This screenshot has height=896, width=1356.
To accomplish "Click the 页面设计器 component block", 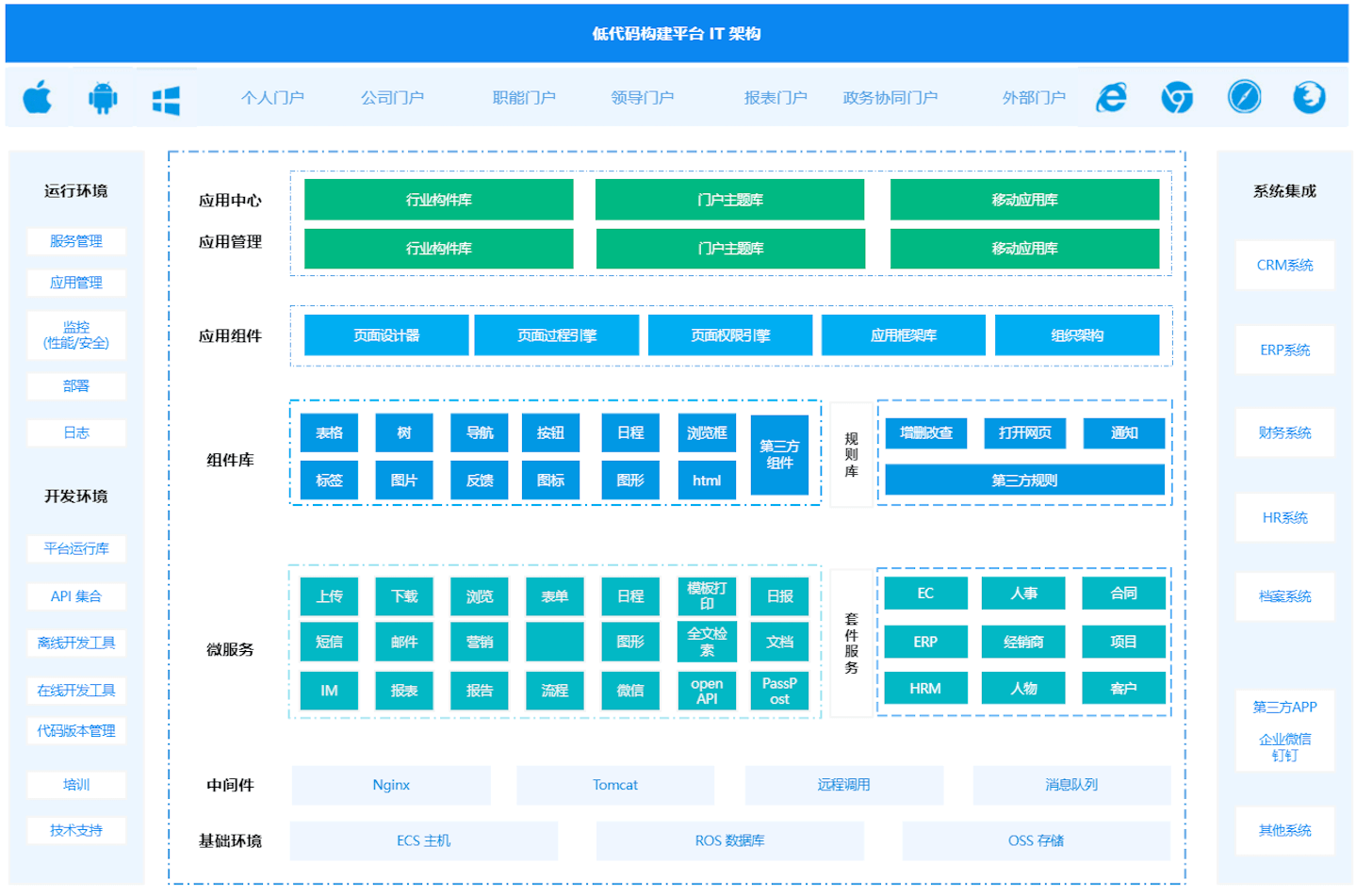I will tap(386, 335).
